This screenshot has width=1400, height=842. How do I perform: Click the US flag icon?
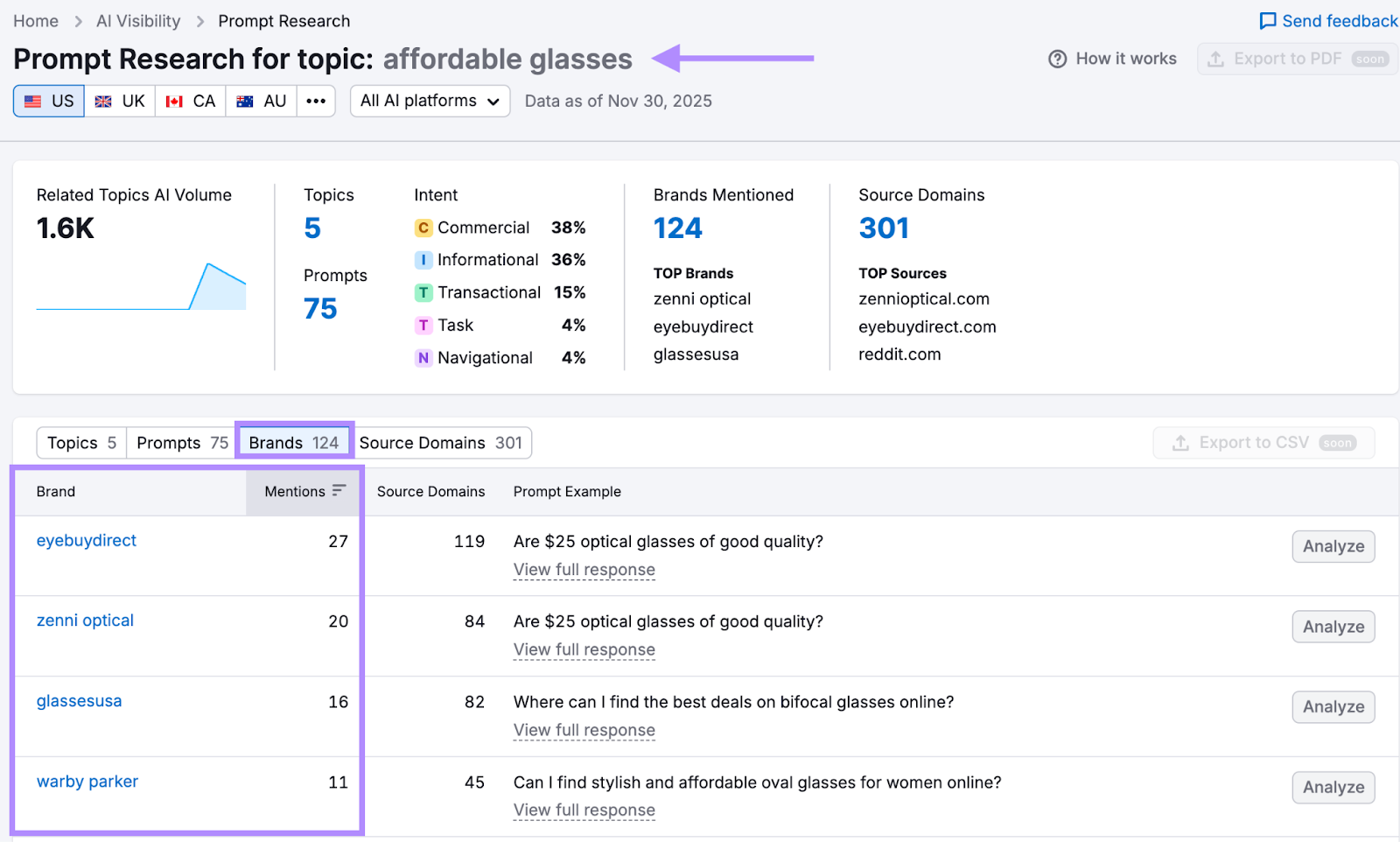pos(33,101)
